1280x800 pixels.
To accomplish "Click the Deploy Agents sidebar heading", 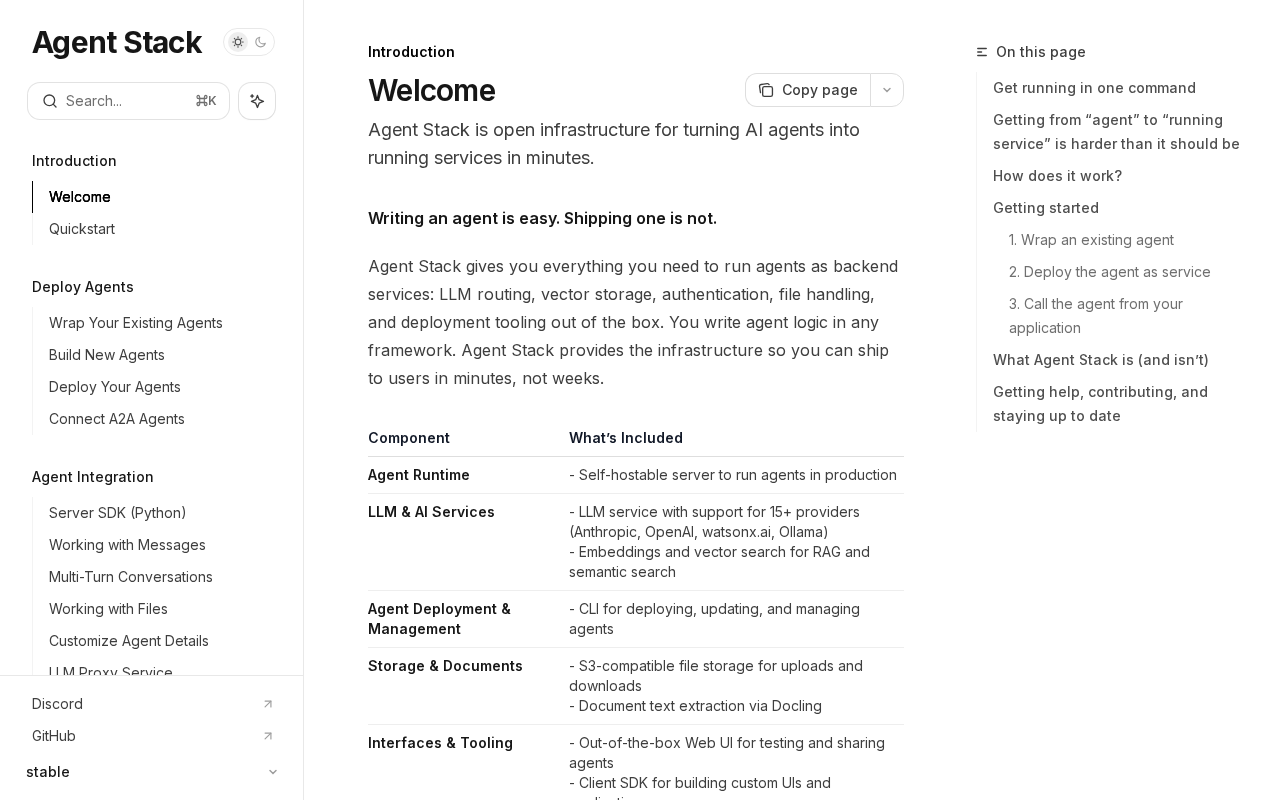I will [83, 287].
